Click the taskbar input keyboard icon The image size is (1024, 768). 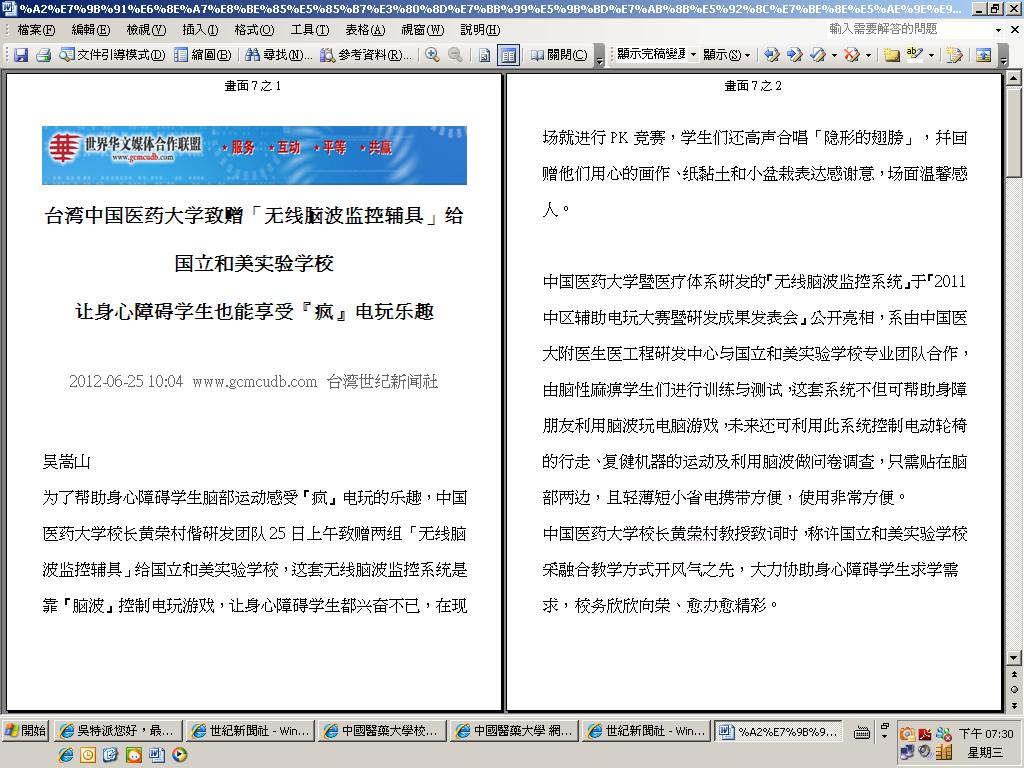[x=862, y=733]
